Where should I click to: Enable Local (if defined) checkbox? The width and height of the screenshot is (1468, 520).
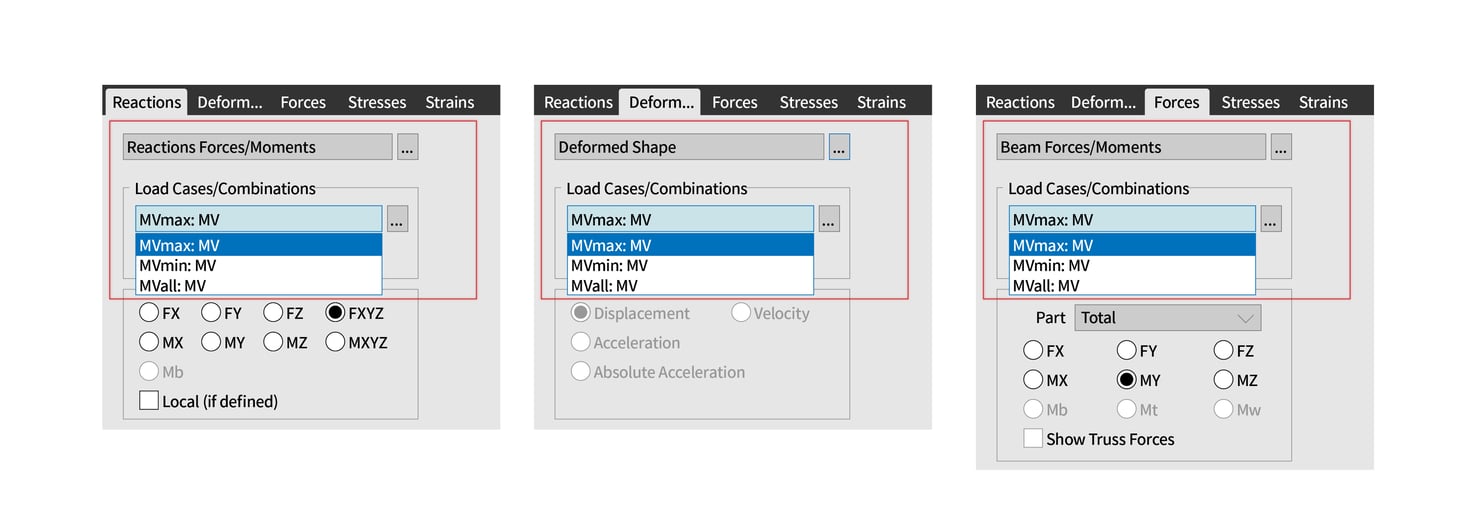(x=149, y=401)
